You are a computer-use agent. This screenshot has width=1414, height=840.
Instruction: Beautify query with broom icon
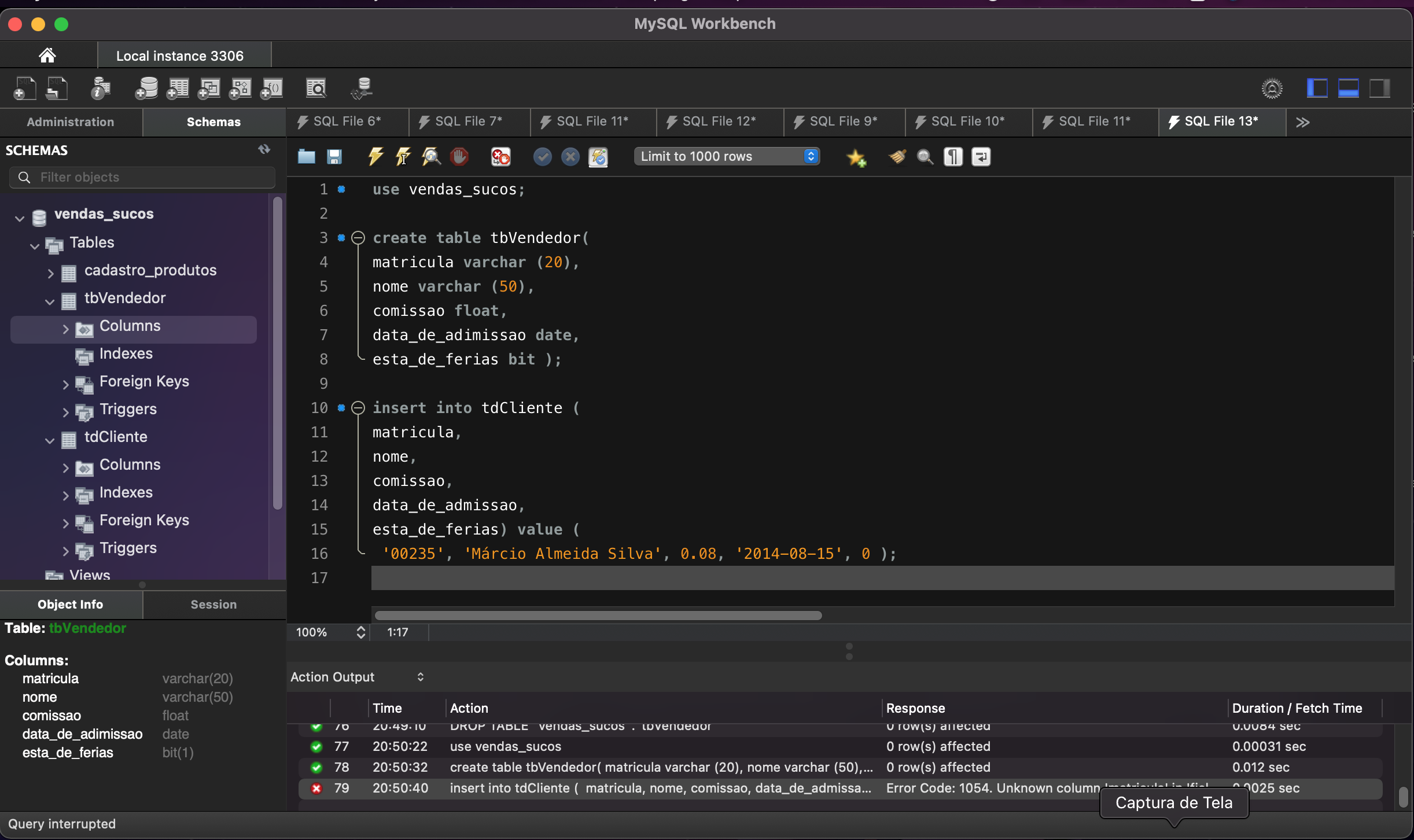[897, 157]
